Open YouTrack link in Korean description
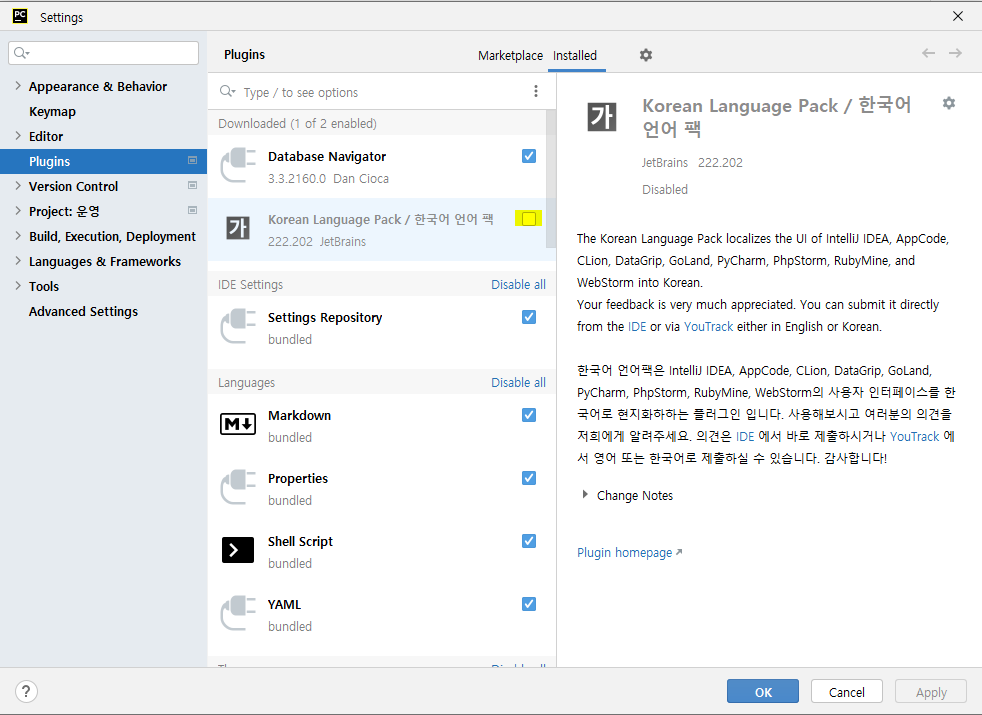The width and height of the screenshot is (982, 715). click(914, 436)
